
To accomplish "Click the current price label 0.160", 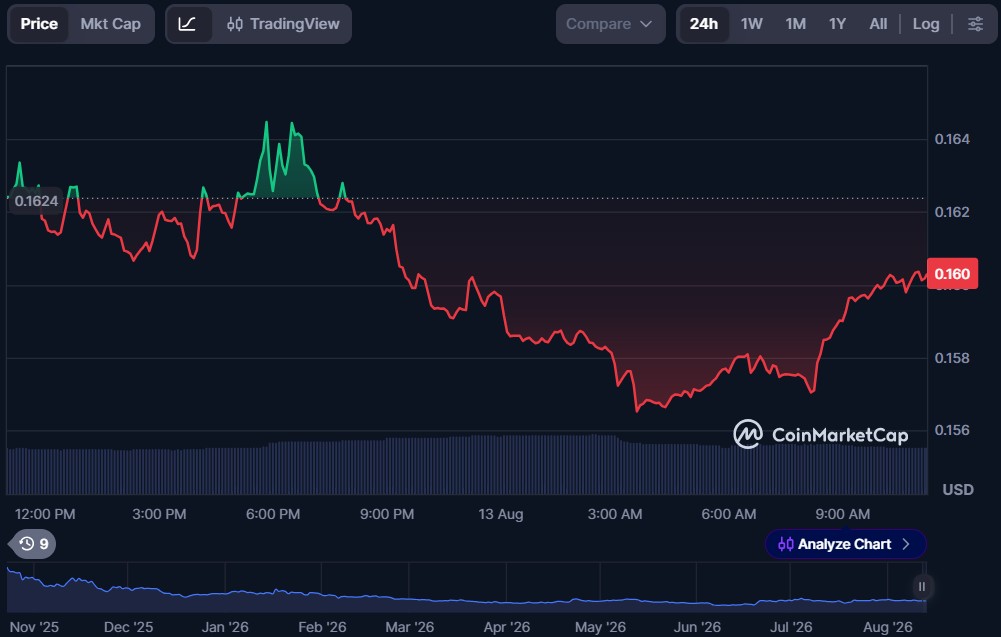I will [x=952, y=274].
